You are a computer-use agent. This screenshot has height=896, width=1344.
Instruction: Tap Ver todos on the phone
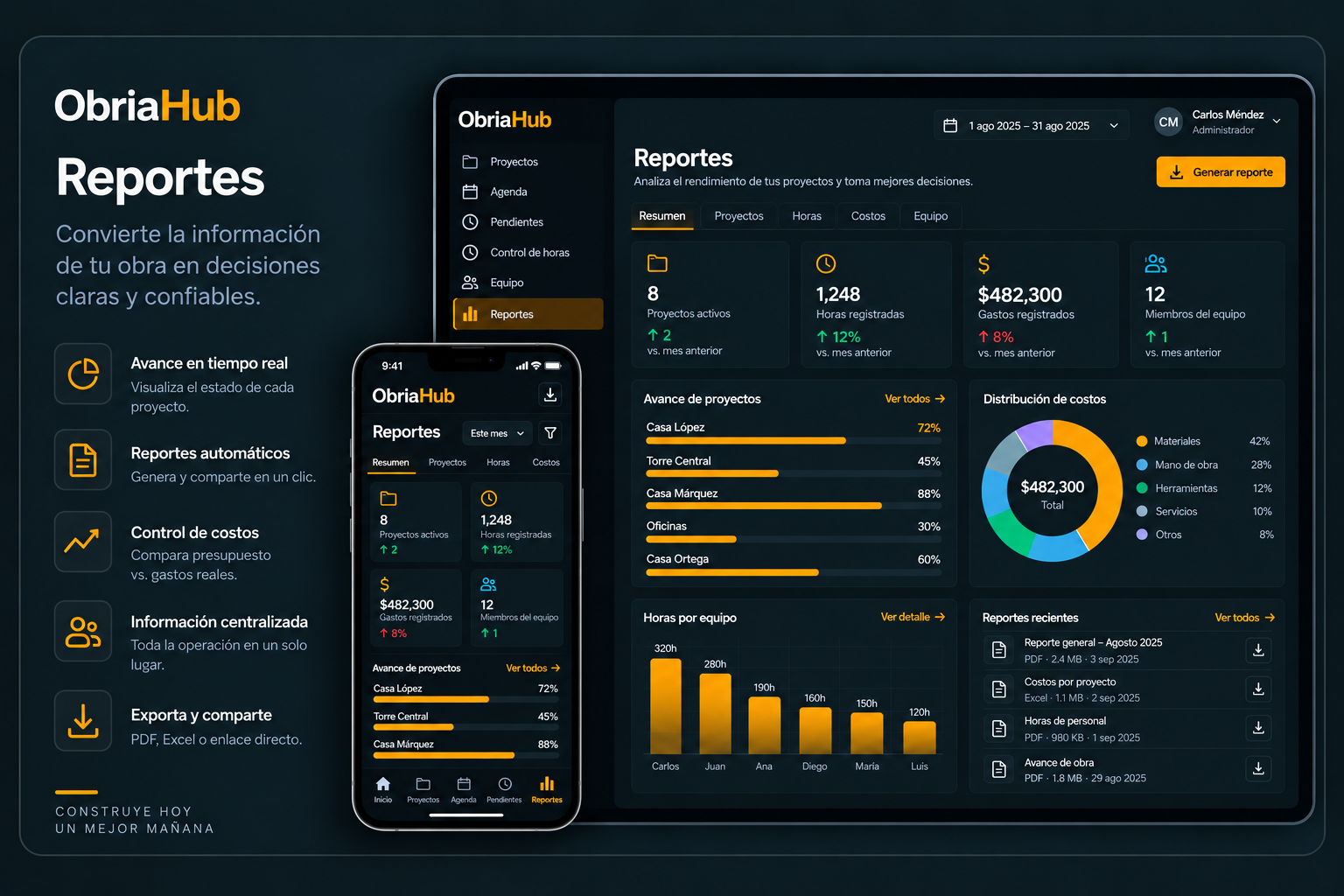click(x=533, y=668)
